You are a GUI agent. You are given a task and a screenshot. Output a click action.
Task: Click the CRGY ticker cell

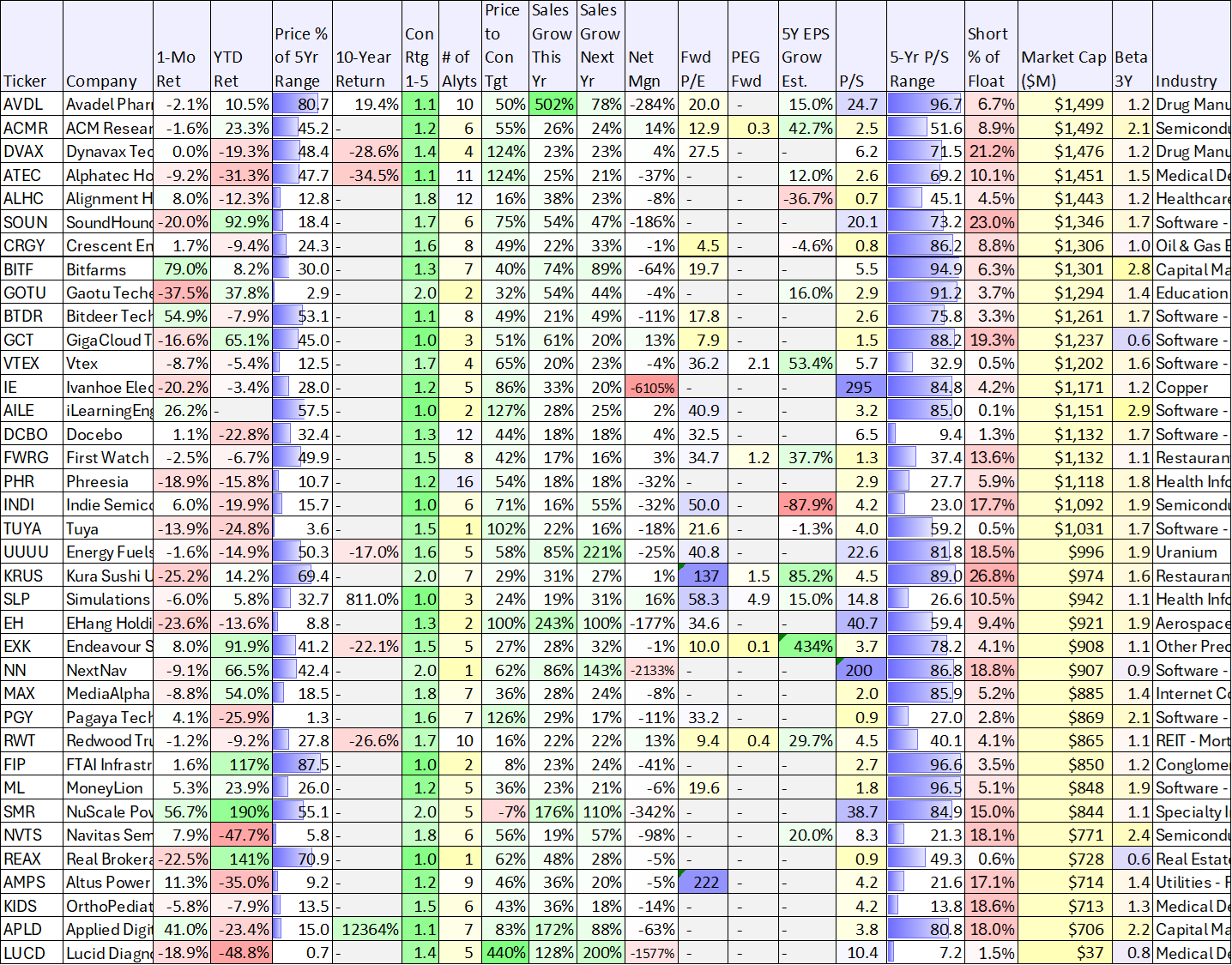coord(32,246)
